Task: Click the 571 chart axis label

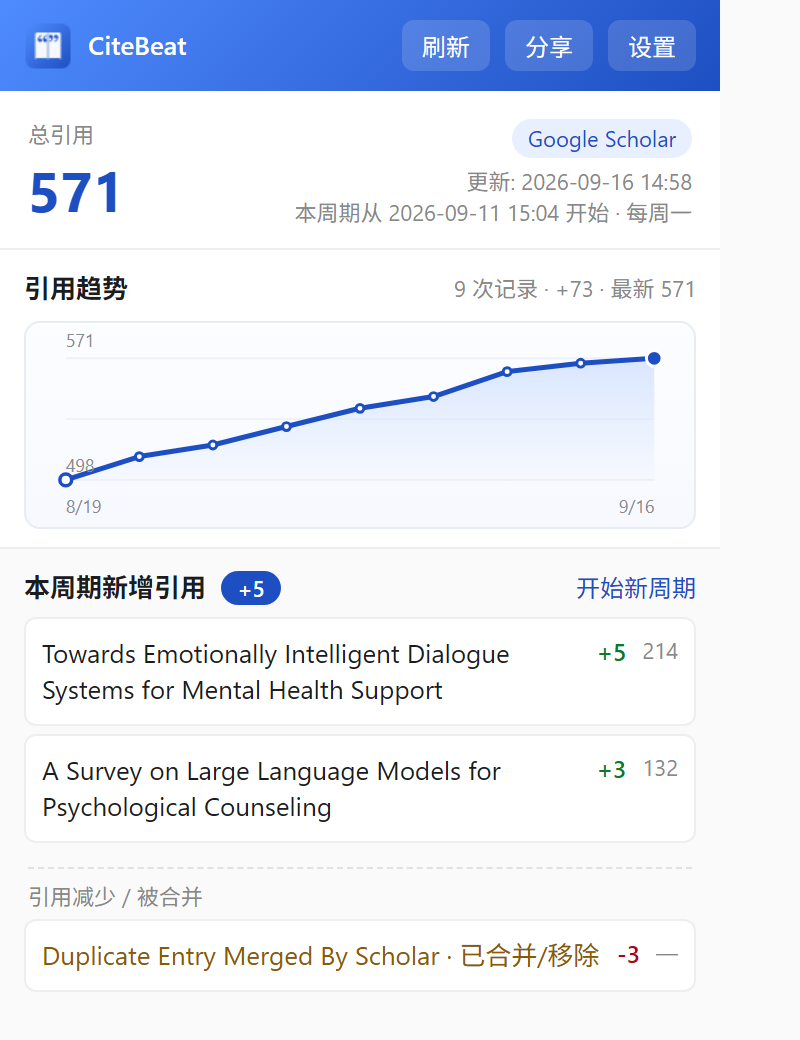Action: 80,341
